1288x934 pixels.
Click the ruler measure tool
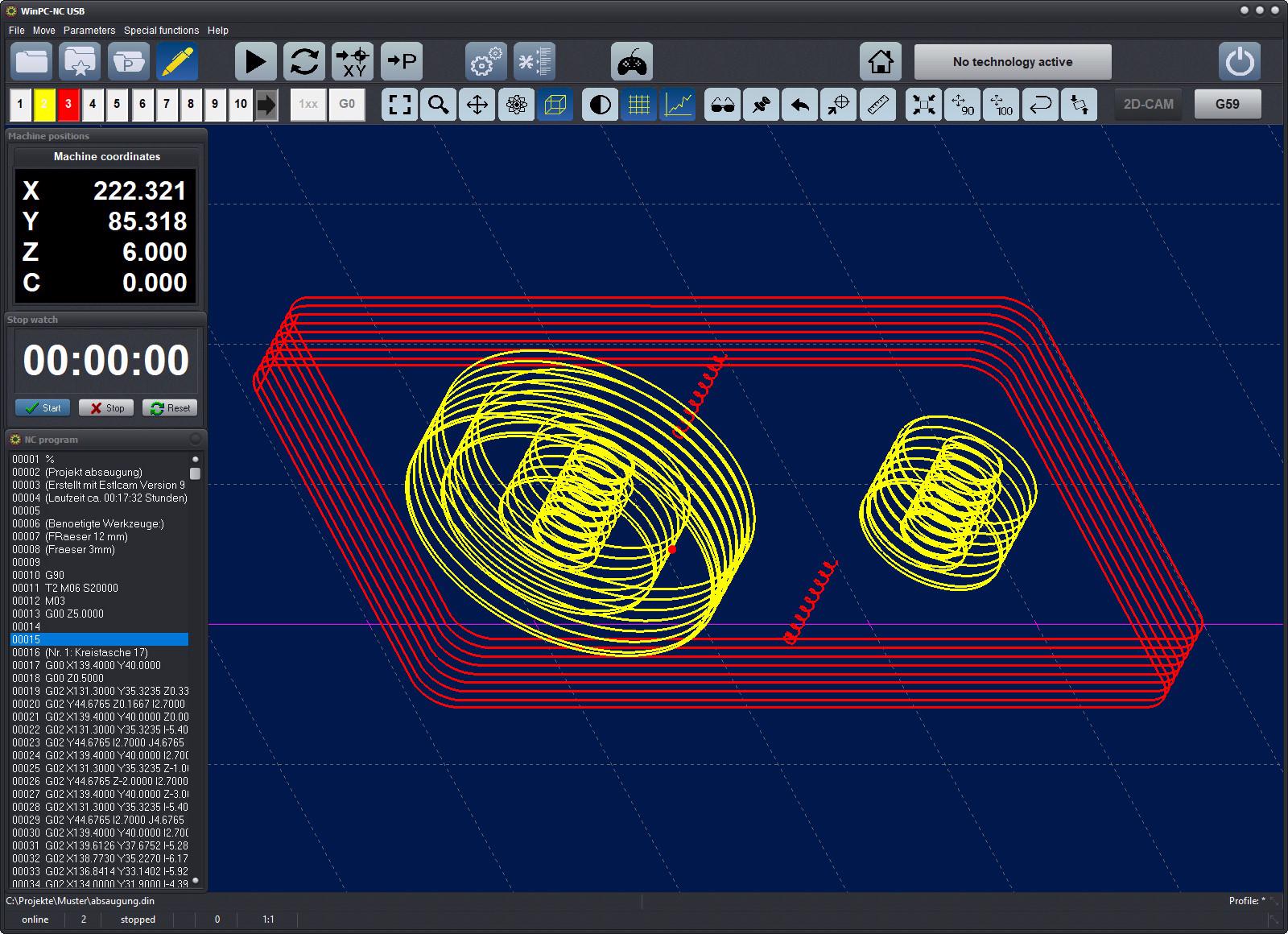(877, 105)
